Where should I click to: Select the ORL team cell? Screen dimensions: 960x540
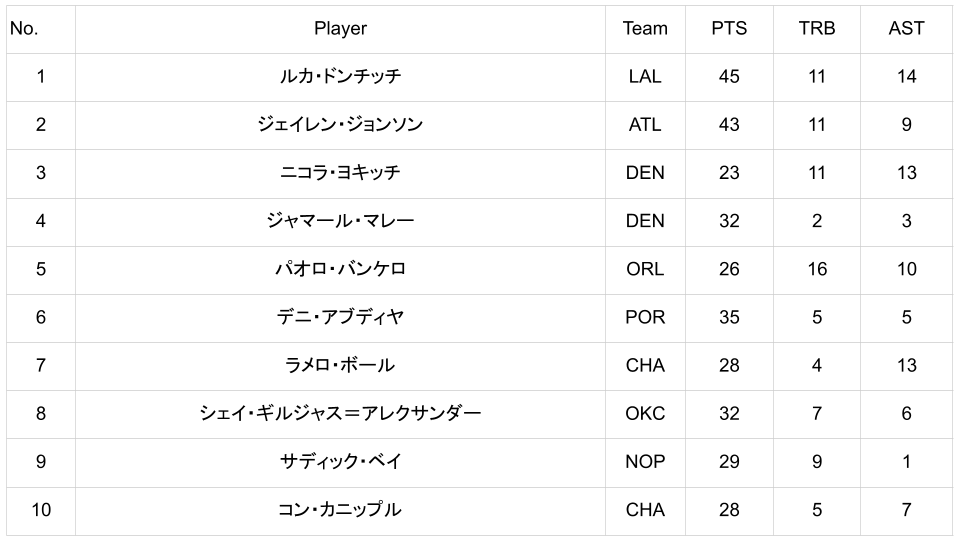pos(645,269)
